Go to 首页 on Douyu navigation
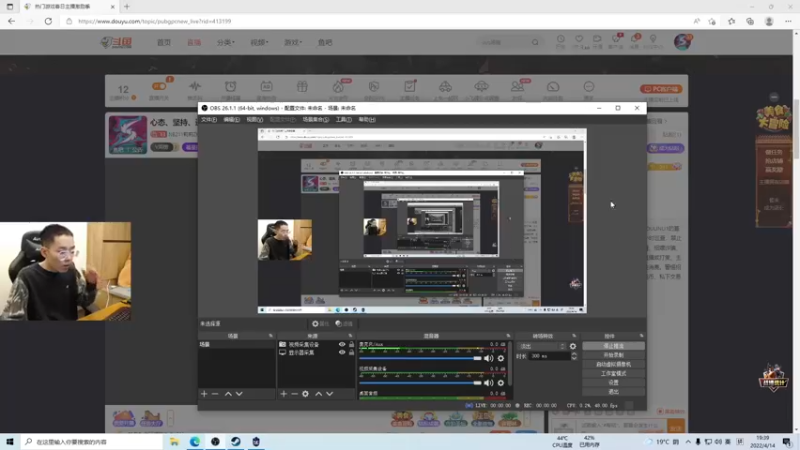800x450 pixels. coord(164,42)
